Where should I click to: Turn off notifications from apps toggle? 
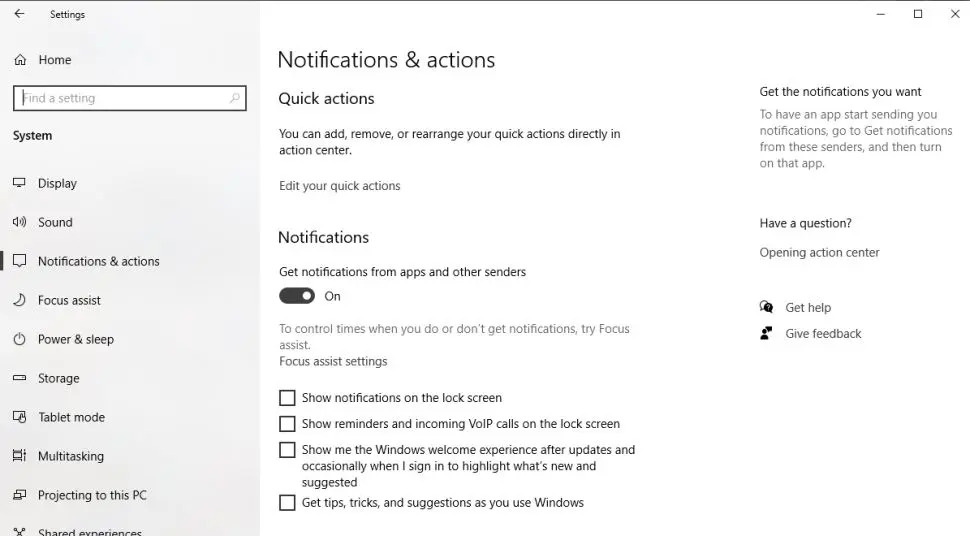(x=297, y=296)
